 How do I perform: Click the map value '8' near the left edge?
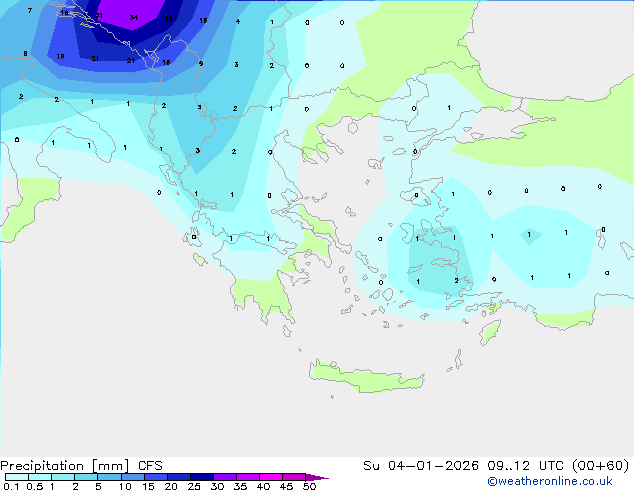coord(25,53)
